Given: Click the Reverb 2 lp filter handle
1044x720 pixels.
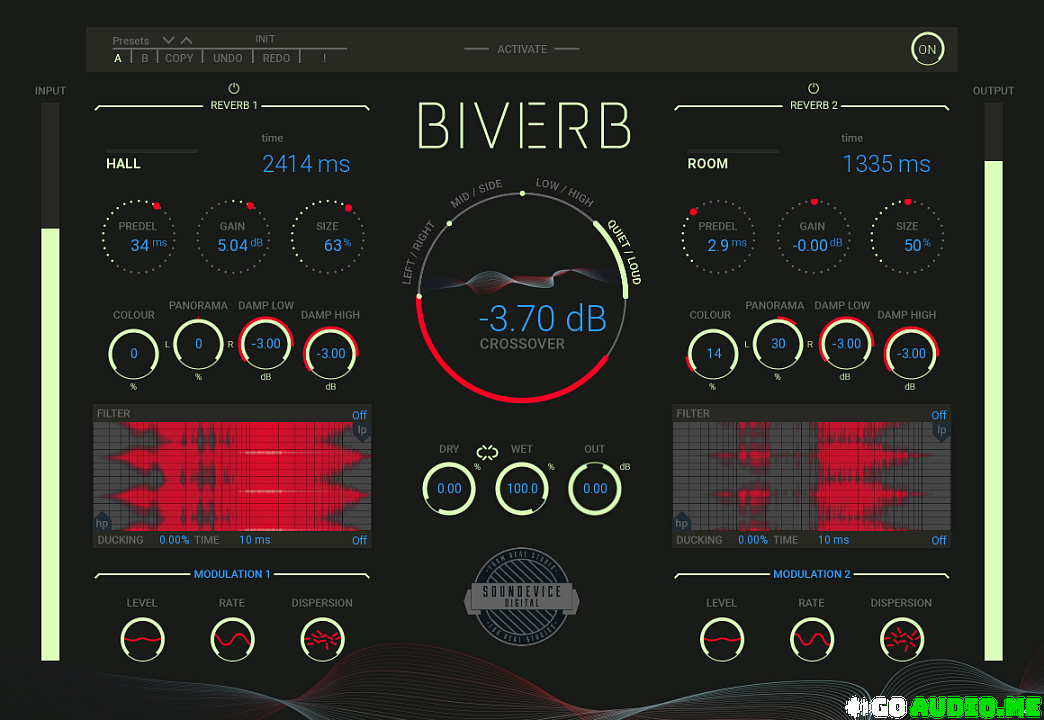Looking at the screenshot, I should click(x=941, y=431).
